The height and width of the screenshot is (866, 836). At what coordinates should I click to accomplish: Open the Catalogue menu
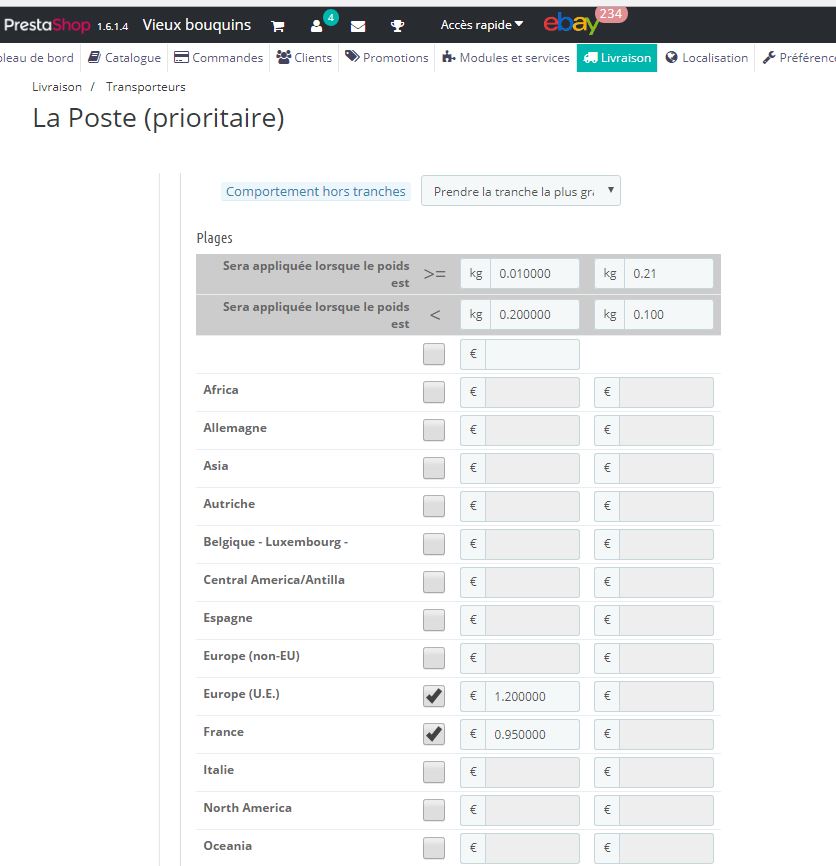coord(125,57)
